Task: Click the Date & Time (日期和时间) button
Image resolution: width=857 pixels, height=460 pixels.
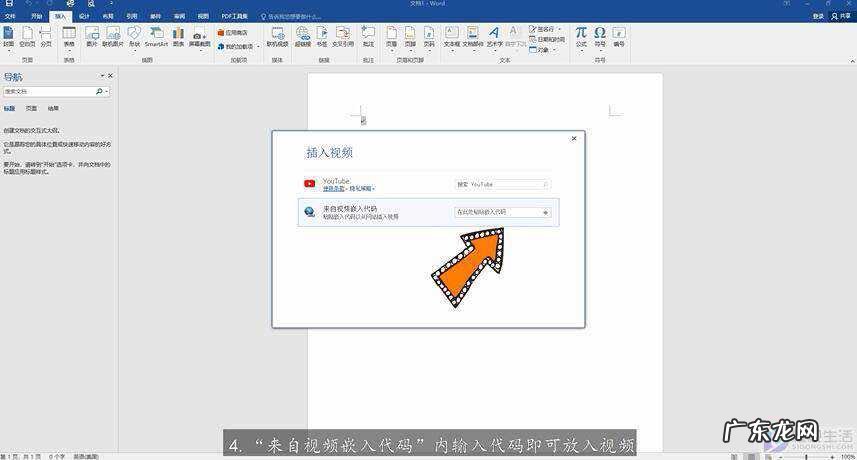Action: [547, 39]
